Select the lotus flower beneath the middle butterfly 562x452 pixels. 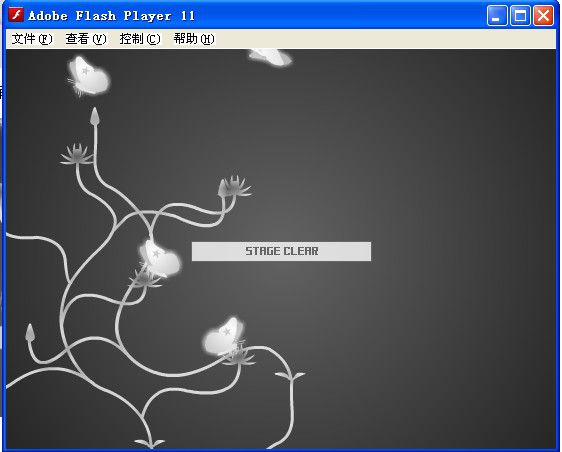pos(146,278)
